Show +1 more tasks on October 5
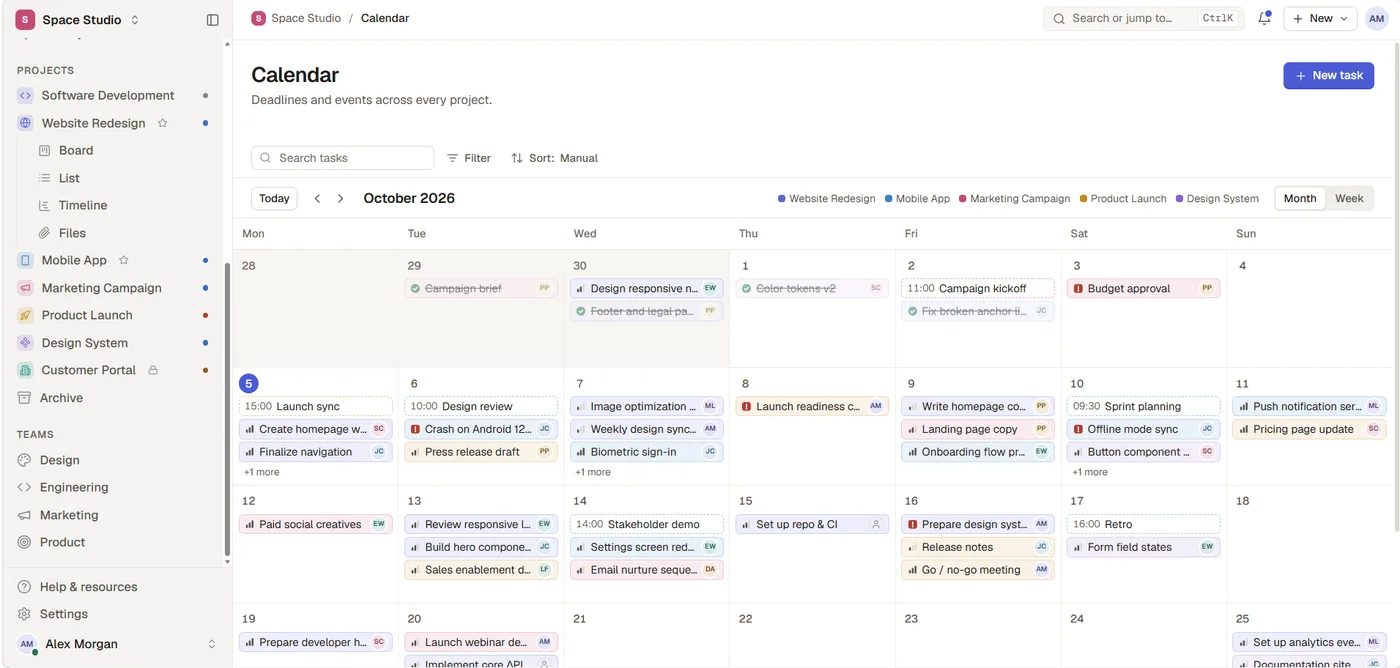The width and height of the screenshot is (1400, 668). coord(262,472)
